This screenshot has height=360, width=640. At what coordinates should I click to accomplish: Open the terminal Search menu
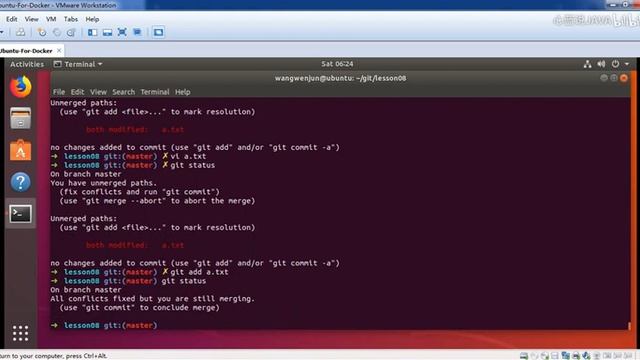(x=123, y=92)
